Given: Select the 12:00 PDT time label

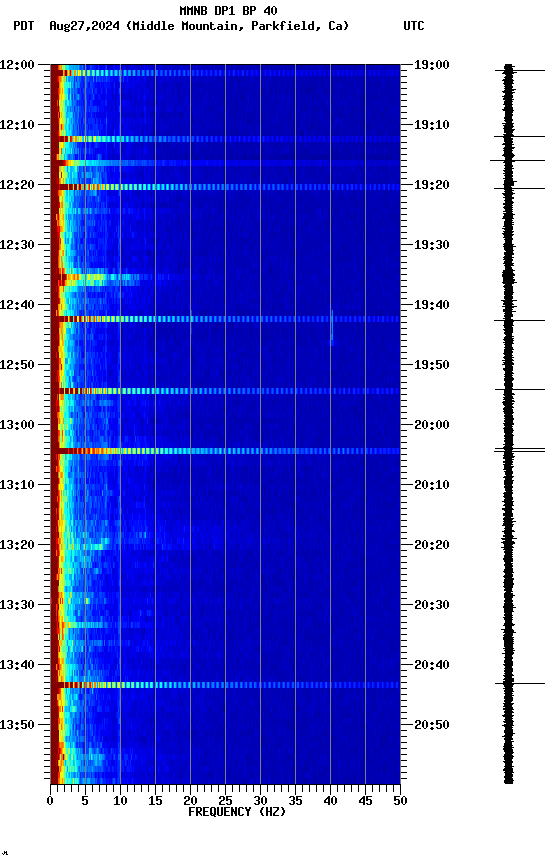Looking at the screenshot, I should click(17, 65).
